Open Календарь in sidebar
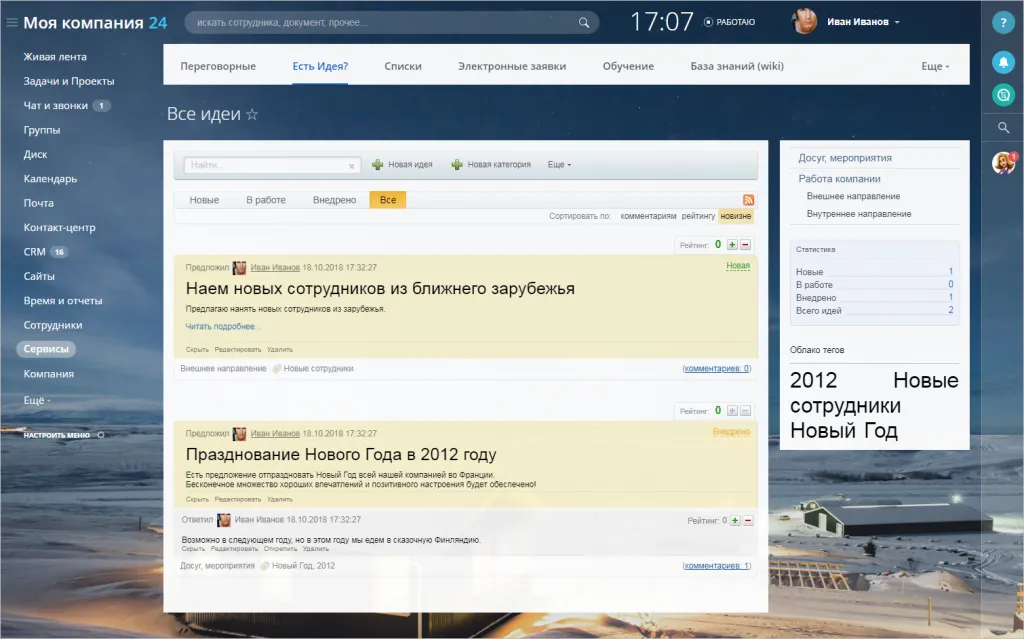 [50, 178]
